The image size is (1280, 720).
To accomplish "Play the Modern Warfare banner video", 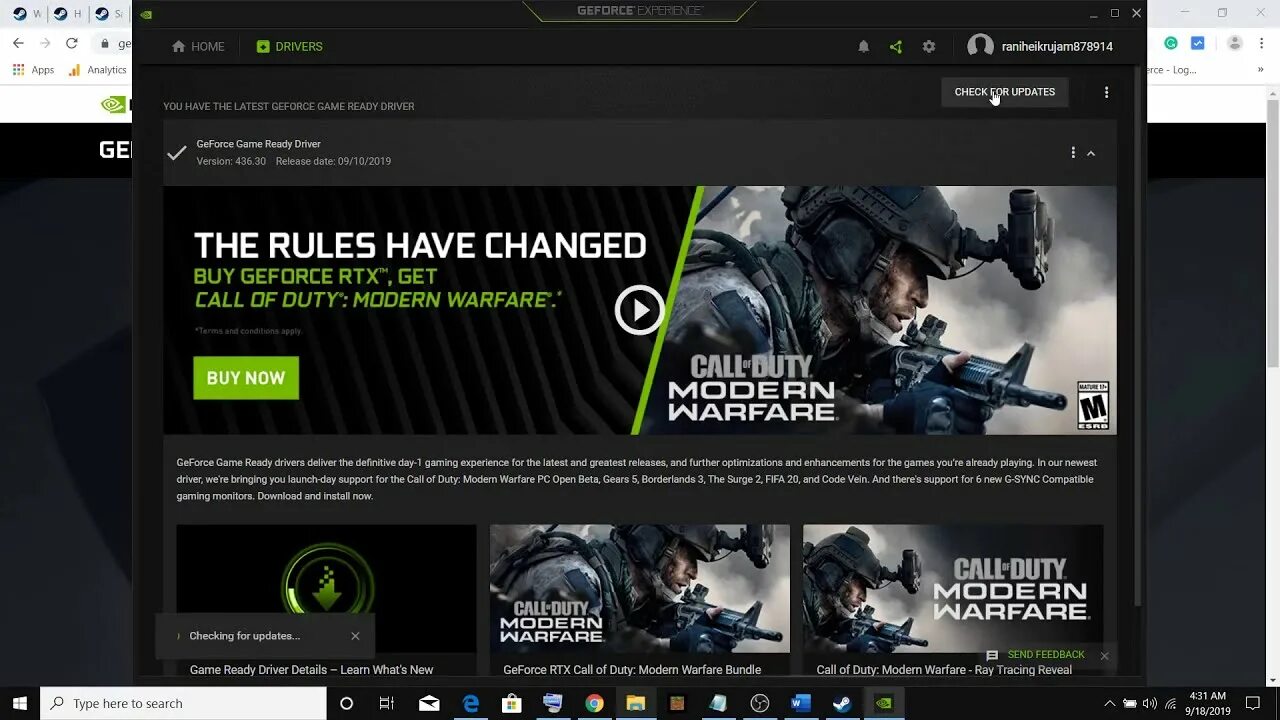I will (639, 310).
